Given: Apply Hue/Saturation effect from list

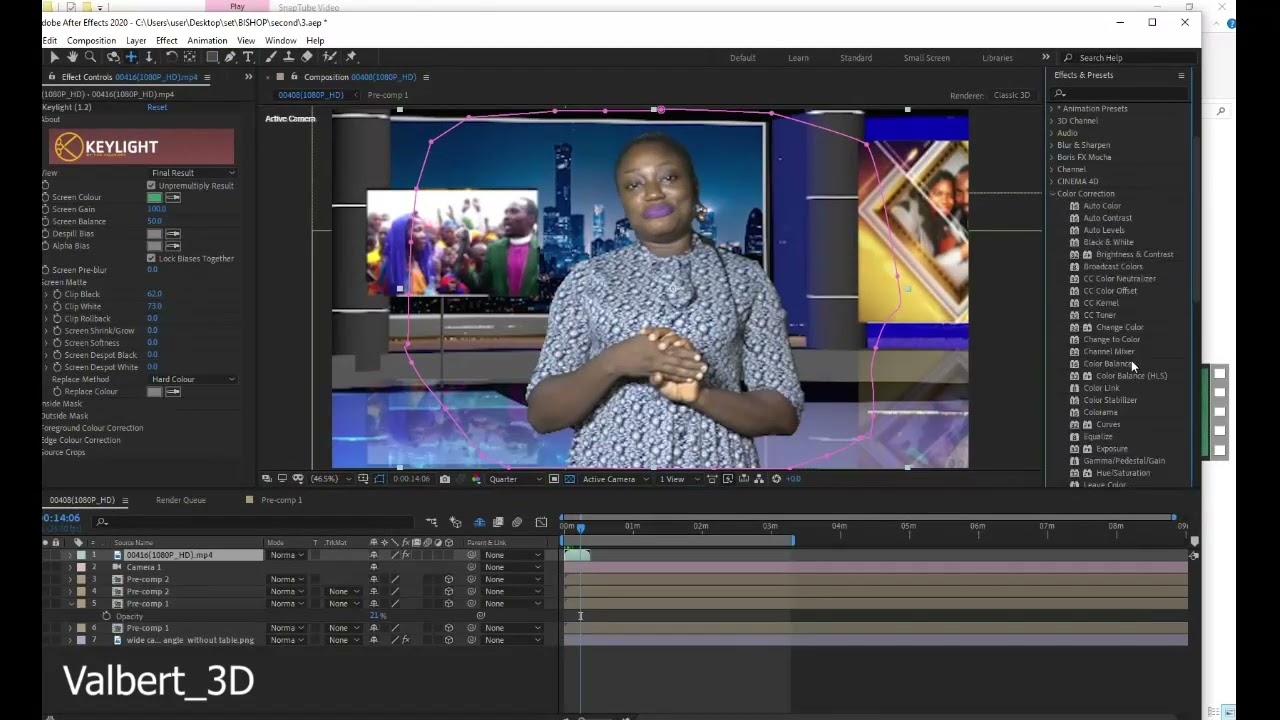Looking at the screenshot, I should [x=1123, y=473].
